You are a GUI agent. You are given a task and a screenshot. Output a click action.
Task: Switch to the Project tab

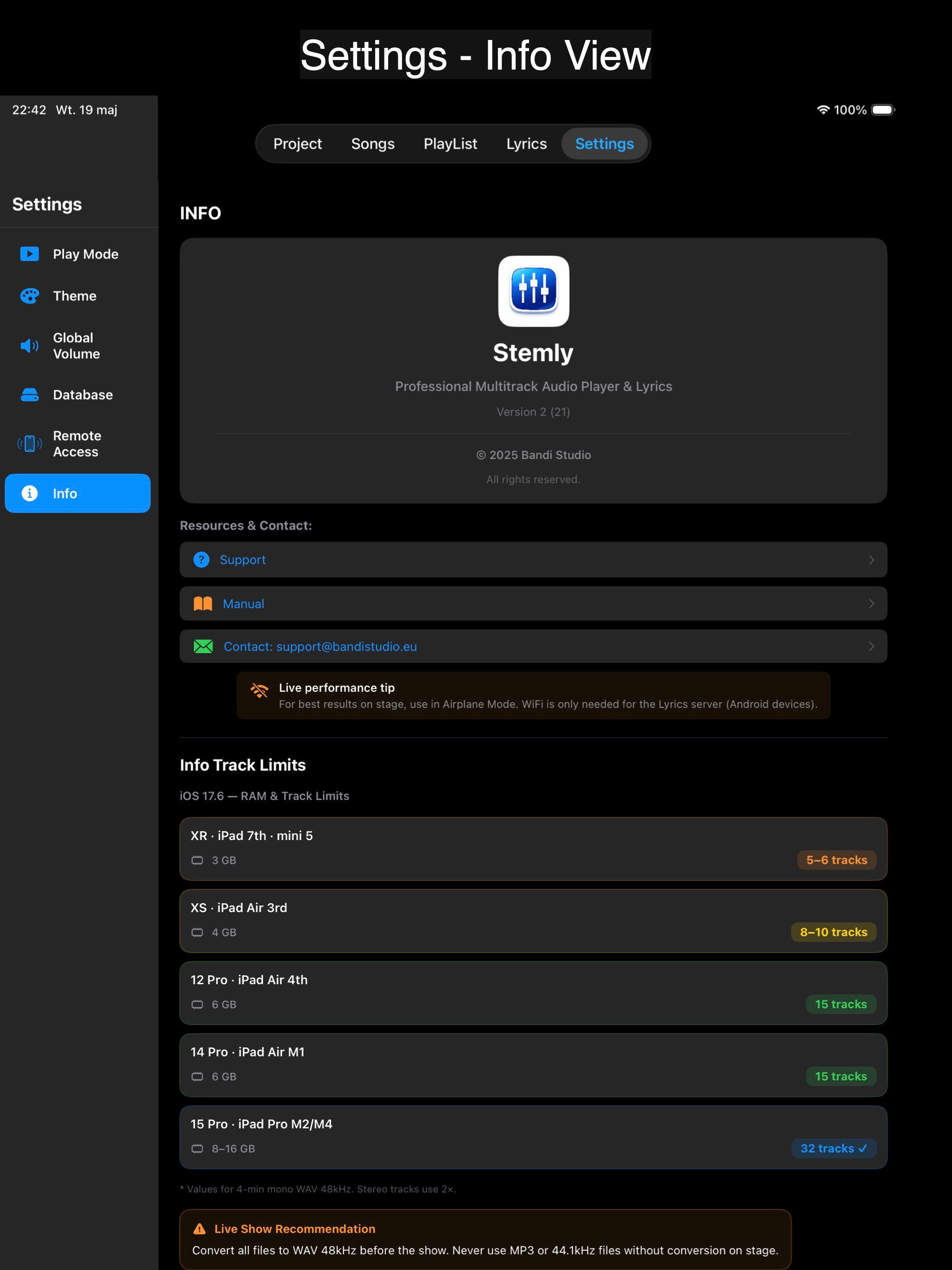[x=297, y=144]
